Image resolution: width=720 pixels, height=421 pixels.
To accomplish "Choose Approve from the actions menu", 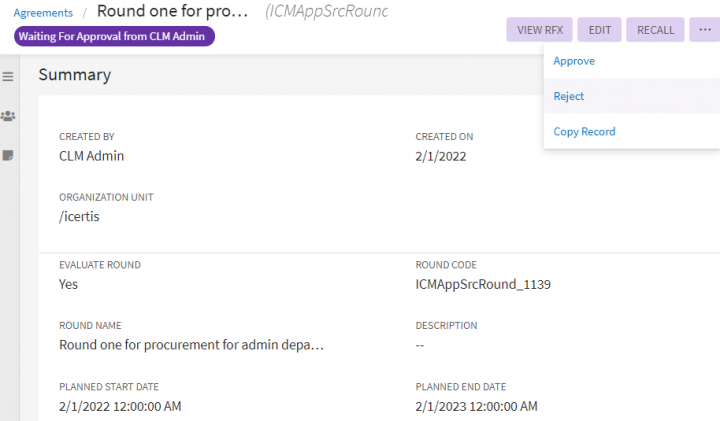I will point(574,61).
